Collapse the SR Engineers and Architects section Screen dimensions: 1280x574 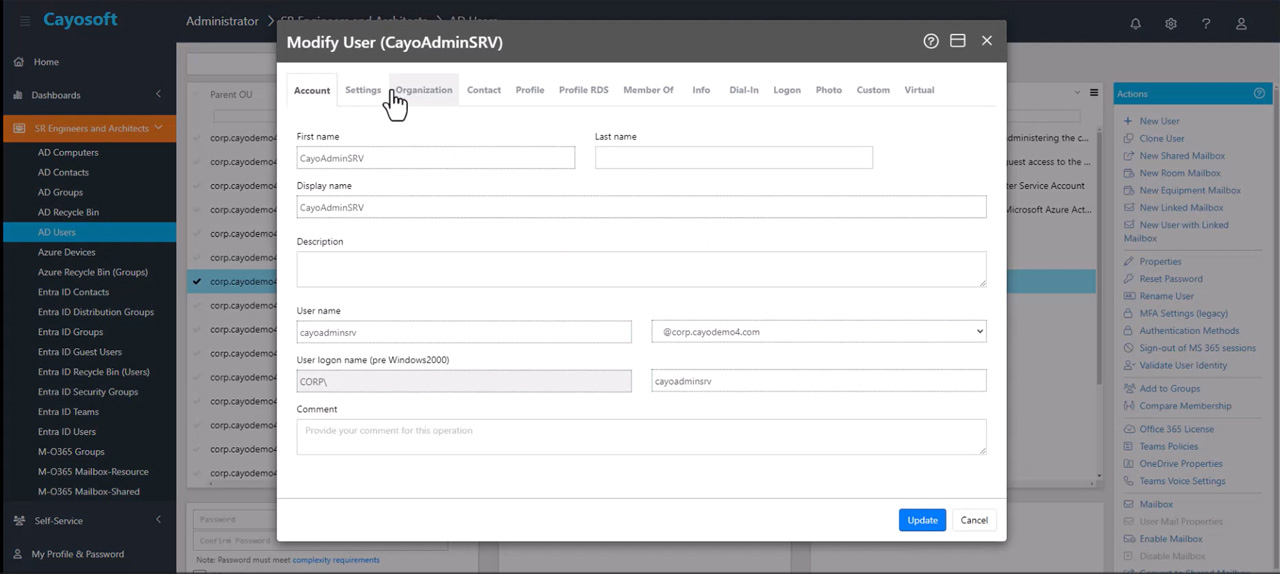(x=158, y=128)
